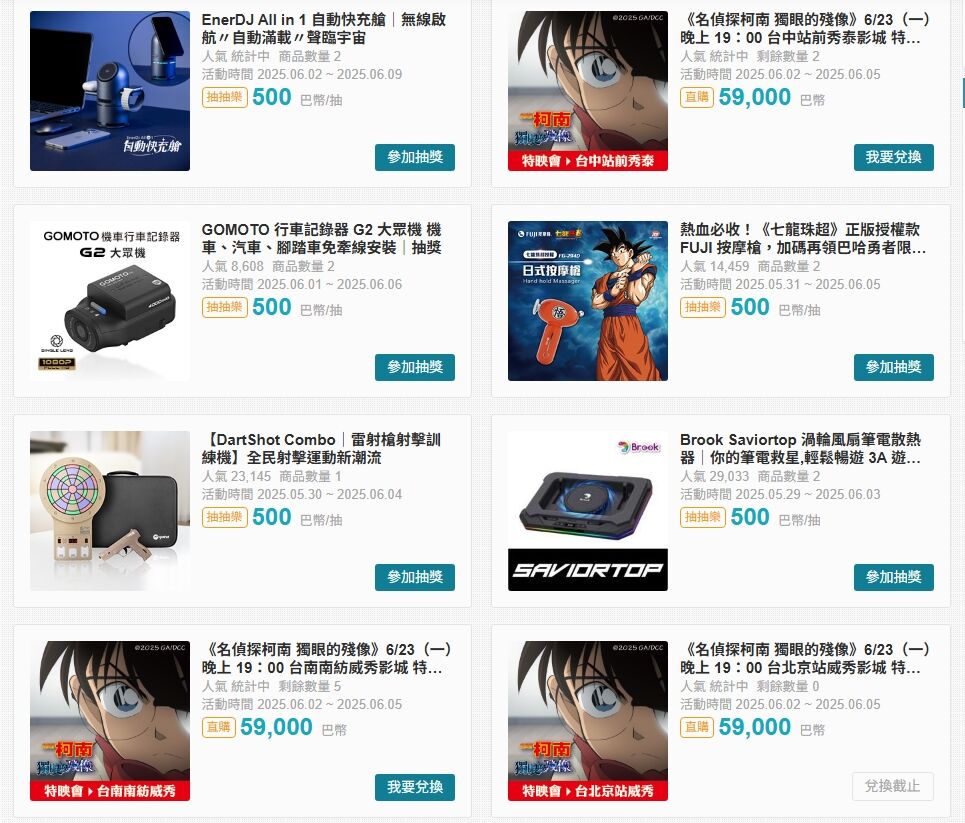Click the 抽抽樂 tag on DartShot Combo listing
Screen dimensions: 965x823
tap(225, 517)
